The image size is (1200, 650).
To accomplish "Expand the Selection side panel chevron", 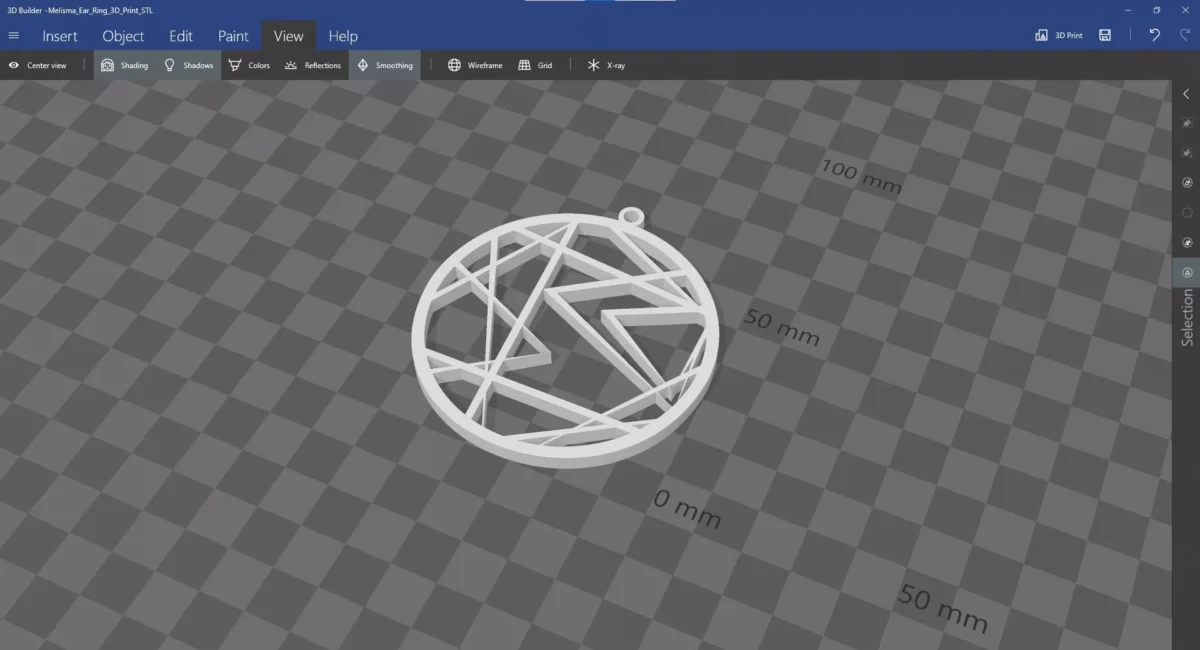I will click(1186, 94).
